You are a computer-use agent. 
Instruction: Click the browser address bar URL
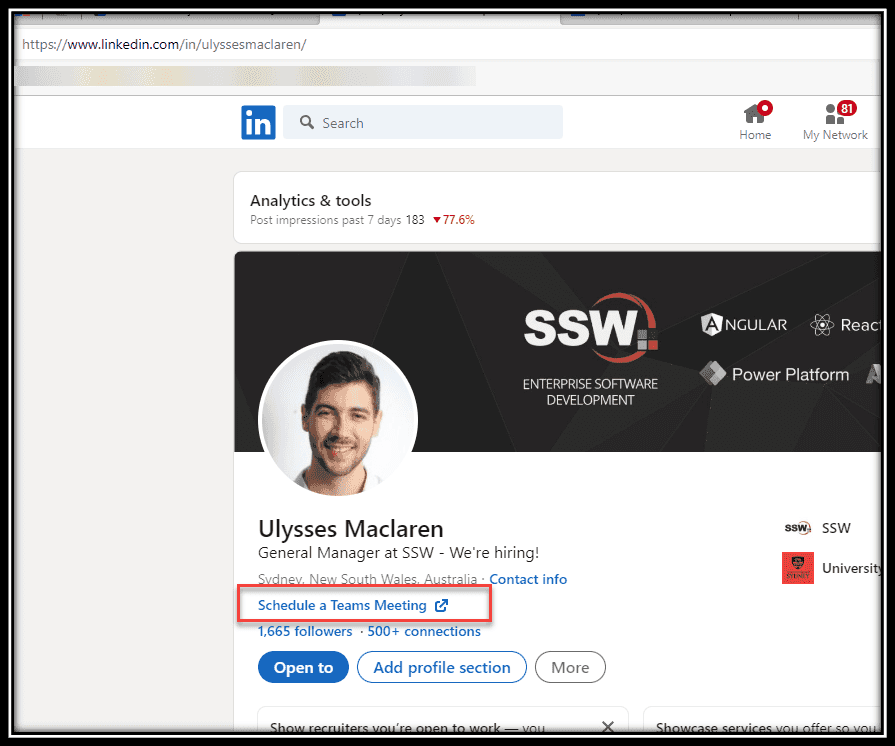(x=164, y=44)
